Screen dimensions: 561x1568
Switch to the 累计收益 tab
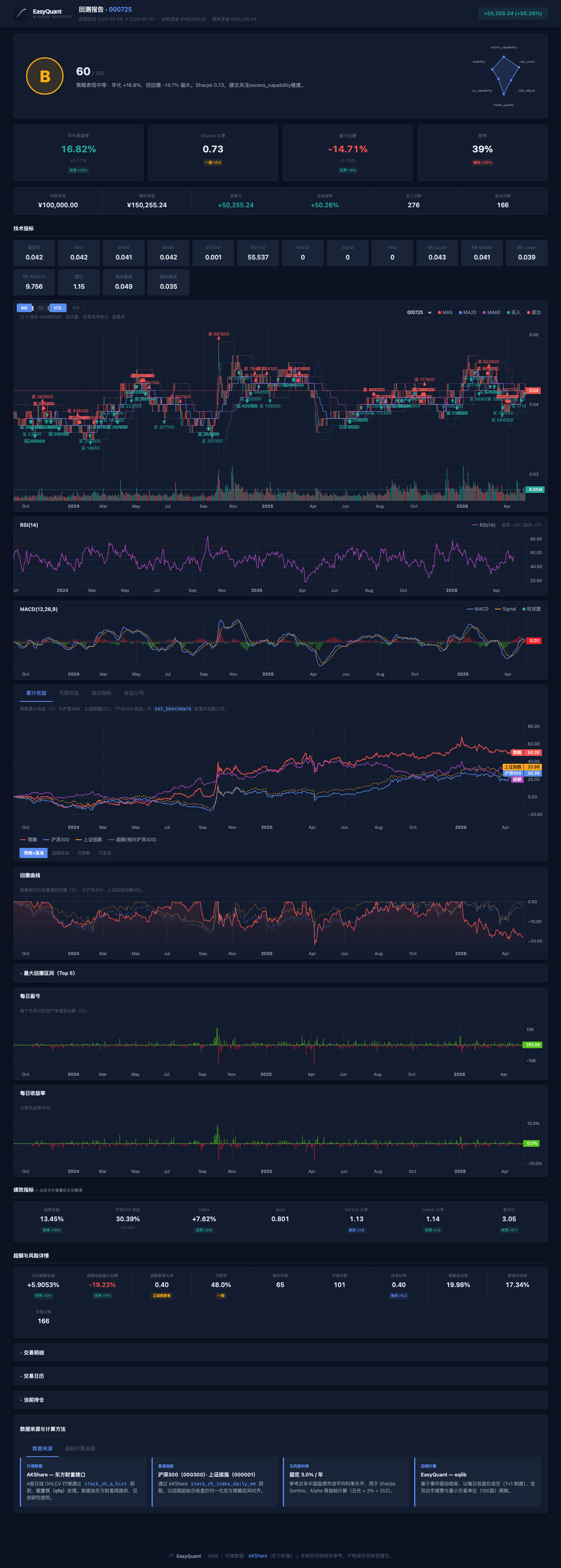[36, 693]
